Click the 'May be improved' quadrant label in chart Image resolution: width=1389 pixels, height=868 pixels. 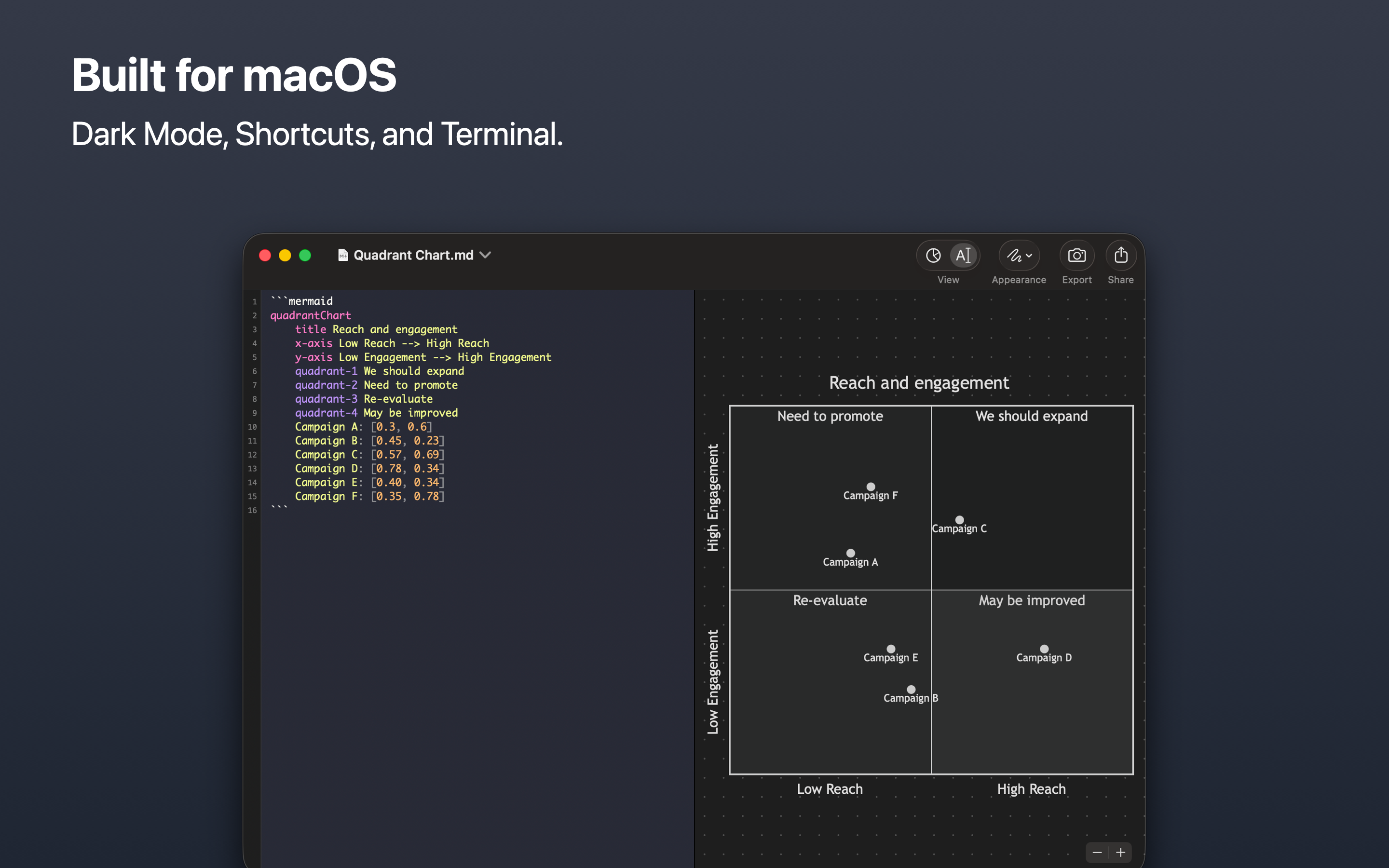pos(1032,600)
